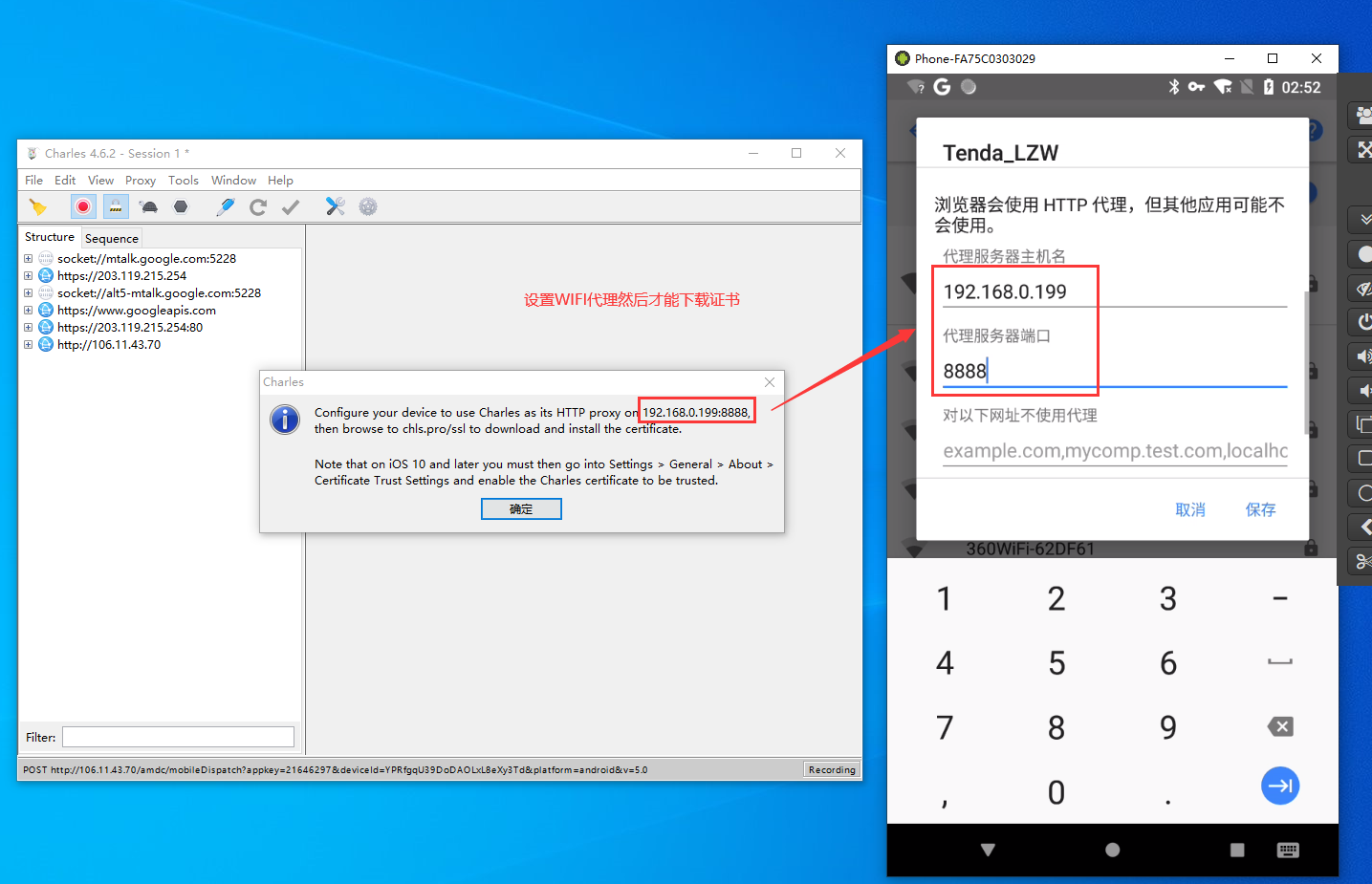Viewport: 1372px width, 884px height.
Task: Click the crossed eye icon in side toolbar
Action: 1362,288
